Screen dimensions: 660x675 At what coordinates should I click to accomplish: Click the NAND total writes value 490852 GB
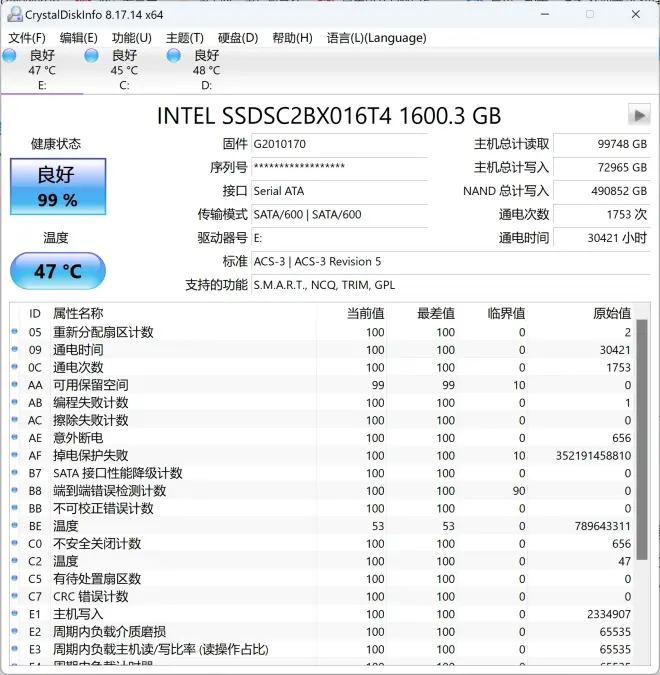(x=601, y=191)
